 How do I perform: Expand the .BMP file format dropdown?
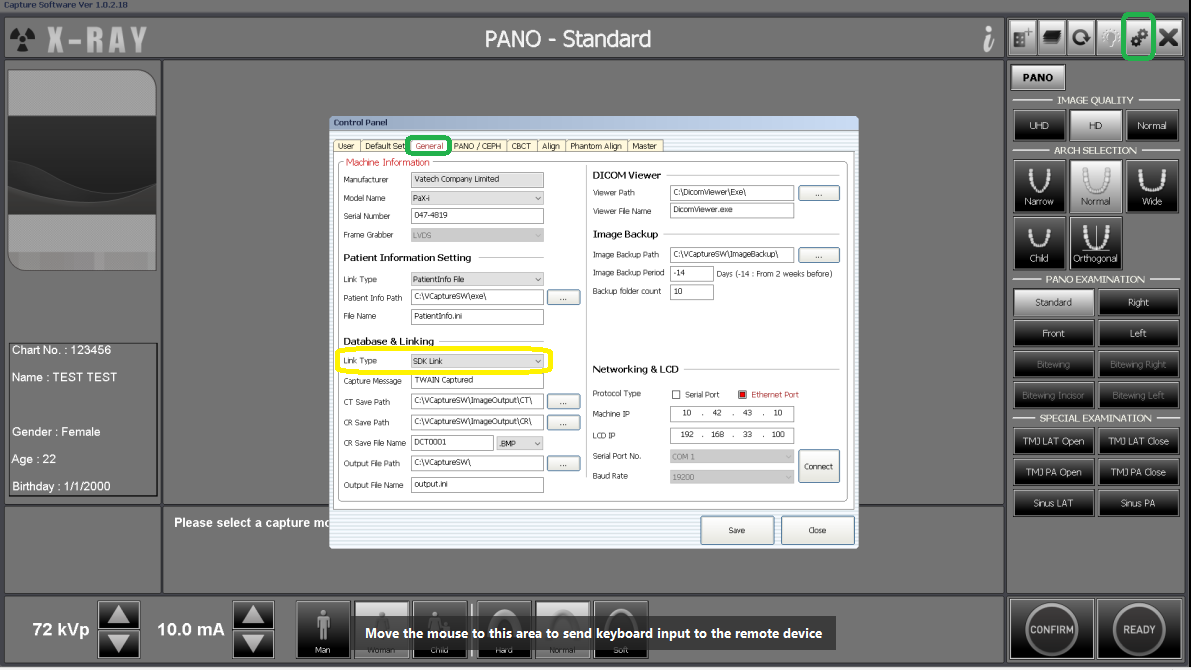(520, 443)
